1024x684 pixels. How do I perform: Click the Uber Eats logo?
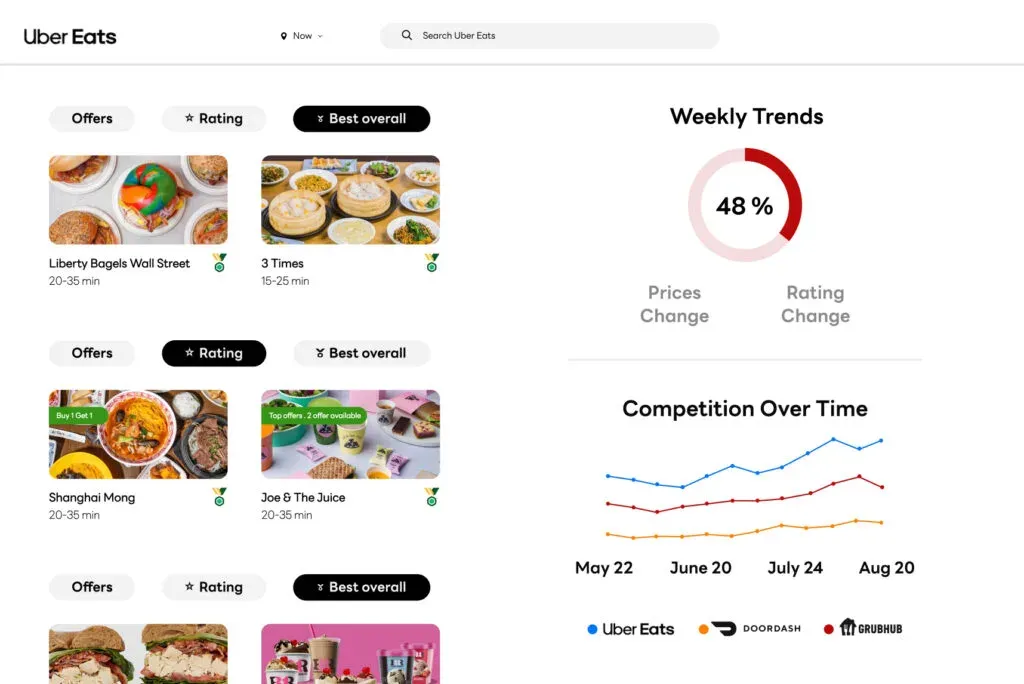(70, 37)
